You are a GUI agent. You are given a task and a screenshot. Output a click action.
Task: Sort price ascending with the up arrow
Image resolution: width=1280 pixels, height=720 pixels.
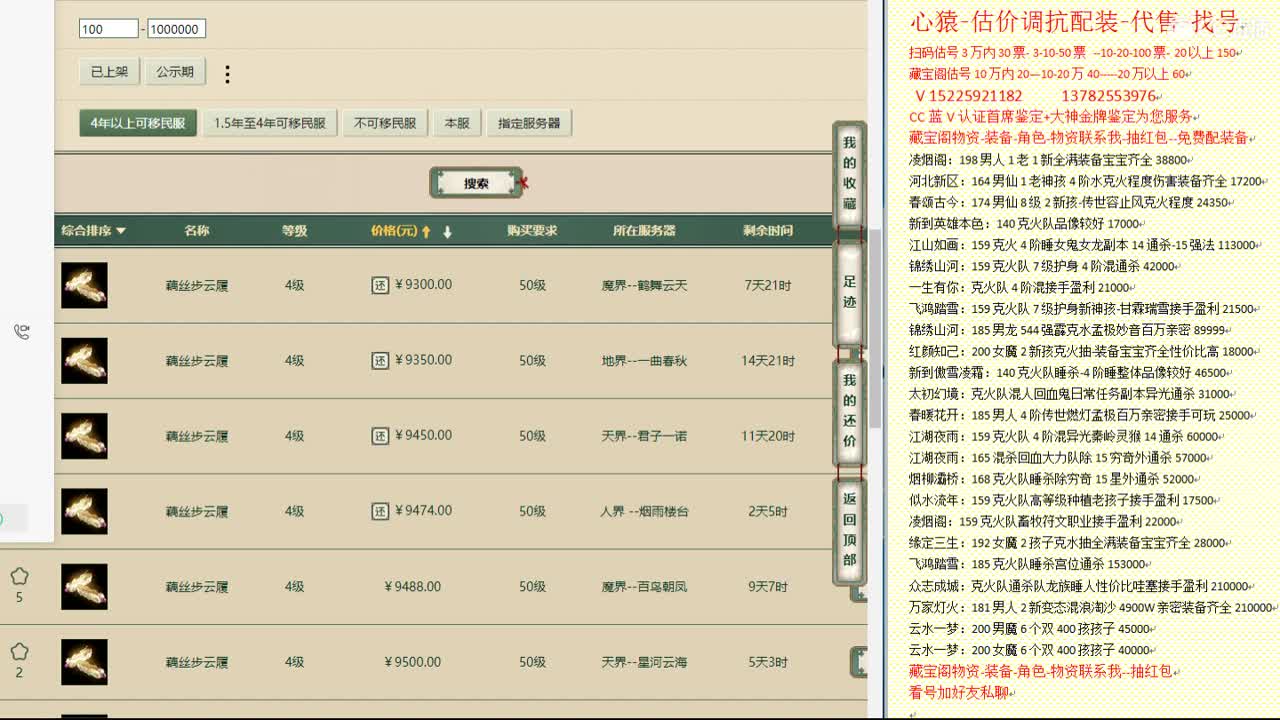click(x=426, y=231)
